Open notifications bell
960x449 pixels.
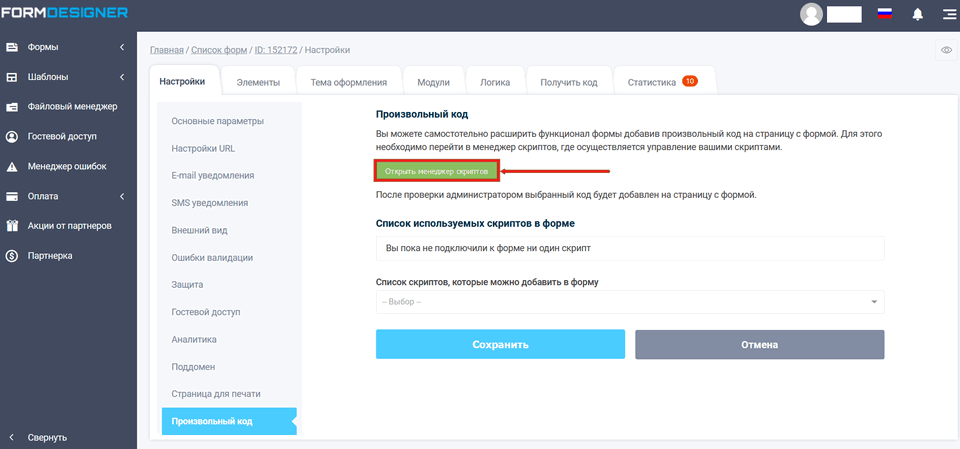pos(917,14)
